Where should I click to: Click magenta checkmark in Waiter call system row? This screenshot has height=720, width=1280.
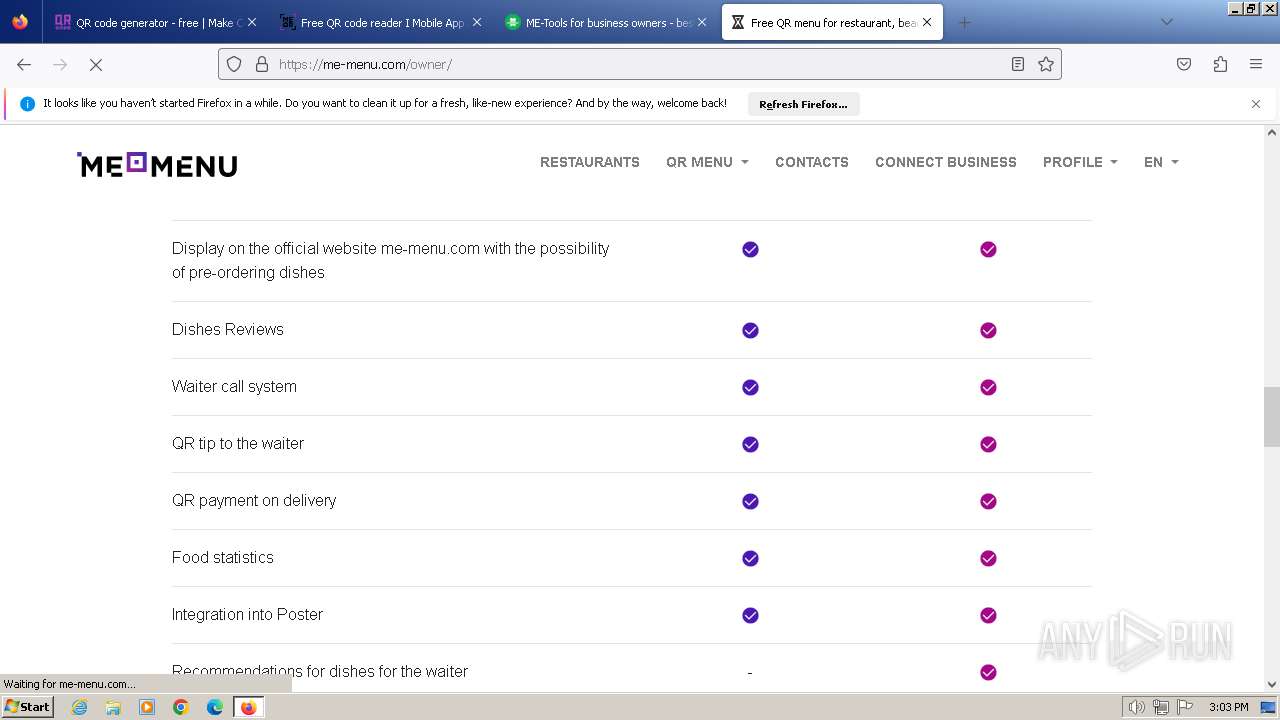tap(988, 387)
